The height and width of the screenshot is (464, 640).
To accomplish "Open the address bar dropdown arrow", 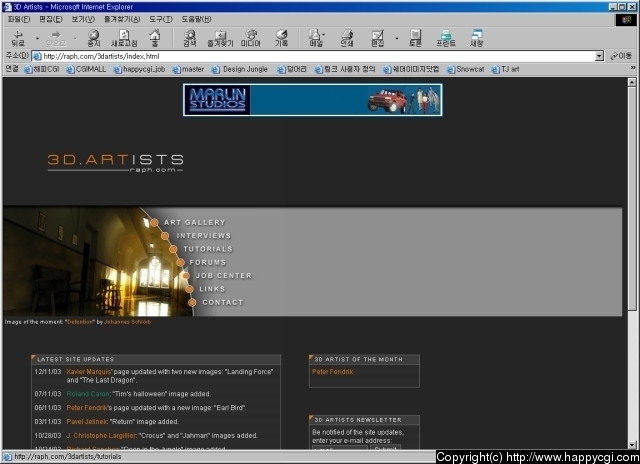I will (x=599, y=56).
